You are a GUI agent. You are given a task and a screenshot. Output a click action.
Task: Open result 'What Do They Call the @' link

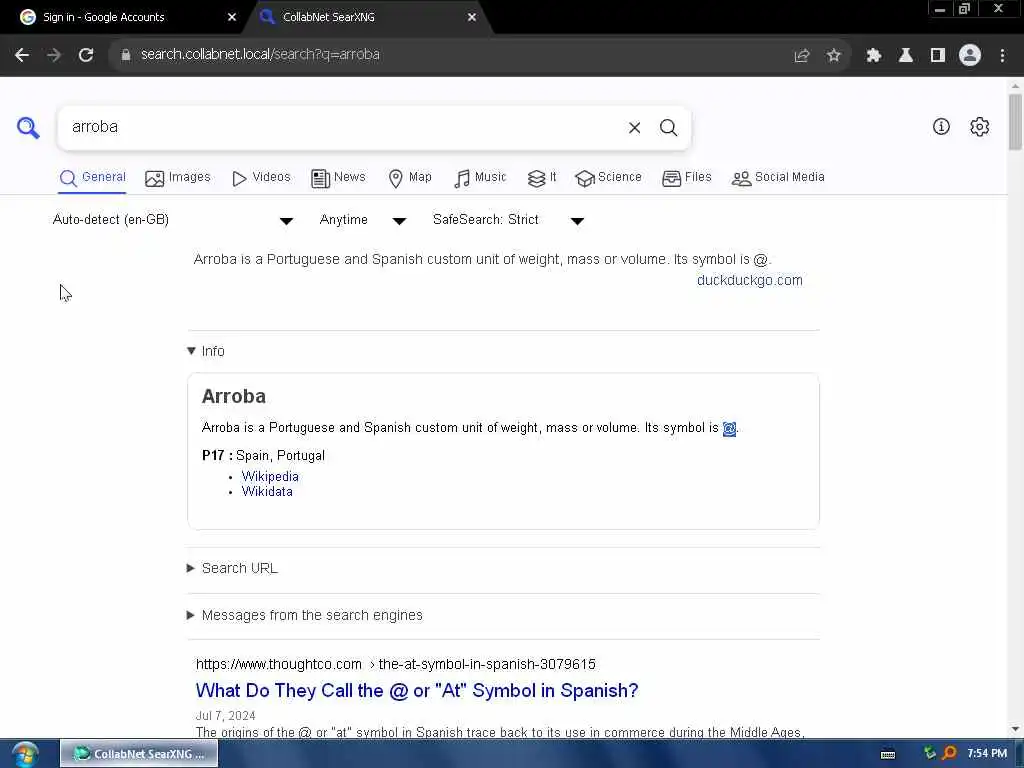coord(417,690)
